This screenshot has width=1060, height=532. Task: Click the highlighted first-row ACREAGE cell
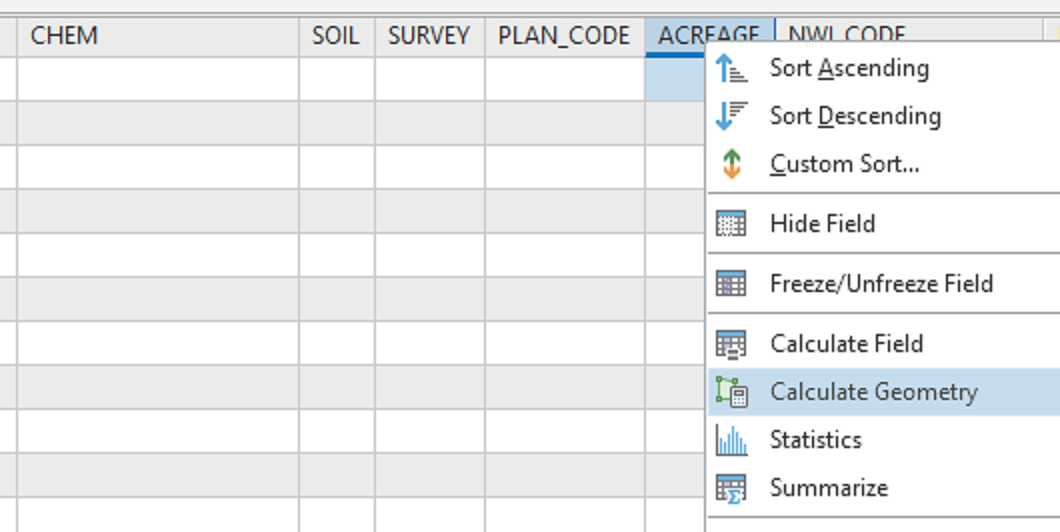tap(675, 78)
